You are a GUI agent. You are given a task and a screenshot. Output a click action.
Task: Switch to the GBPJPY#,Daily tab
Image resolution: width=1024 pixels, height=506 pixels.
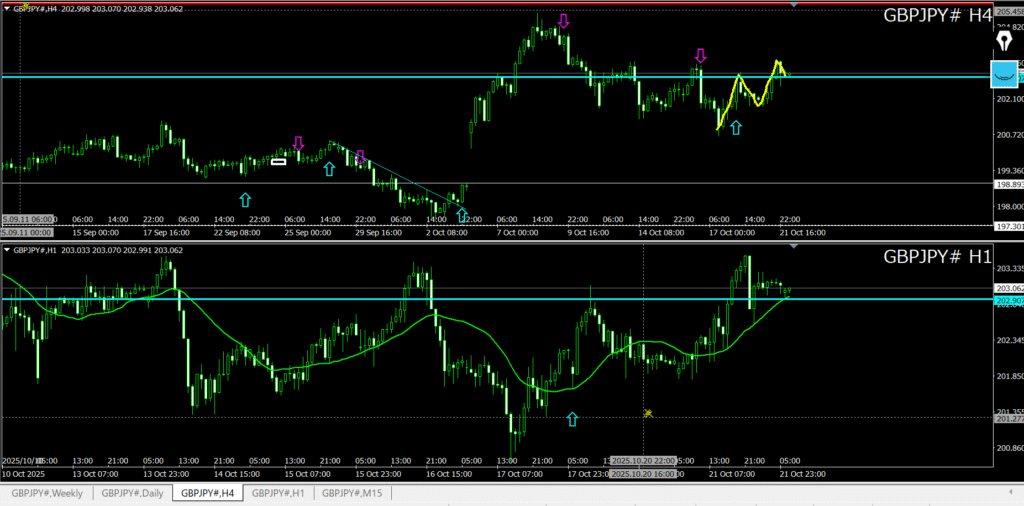(x=133, y=493)
